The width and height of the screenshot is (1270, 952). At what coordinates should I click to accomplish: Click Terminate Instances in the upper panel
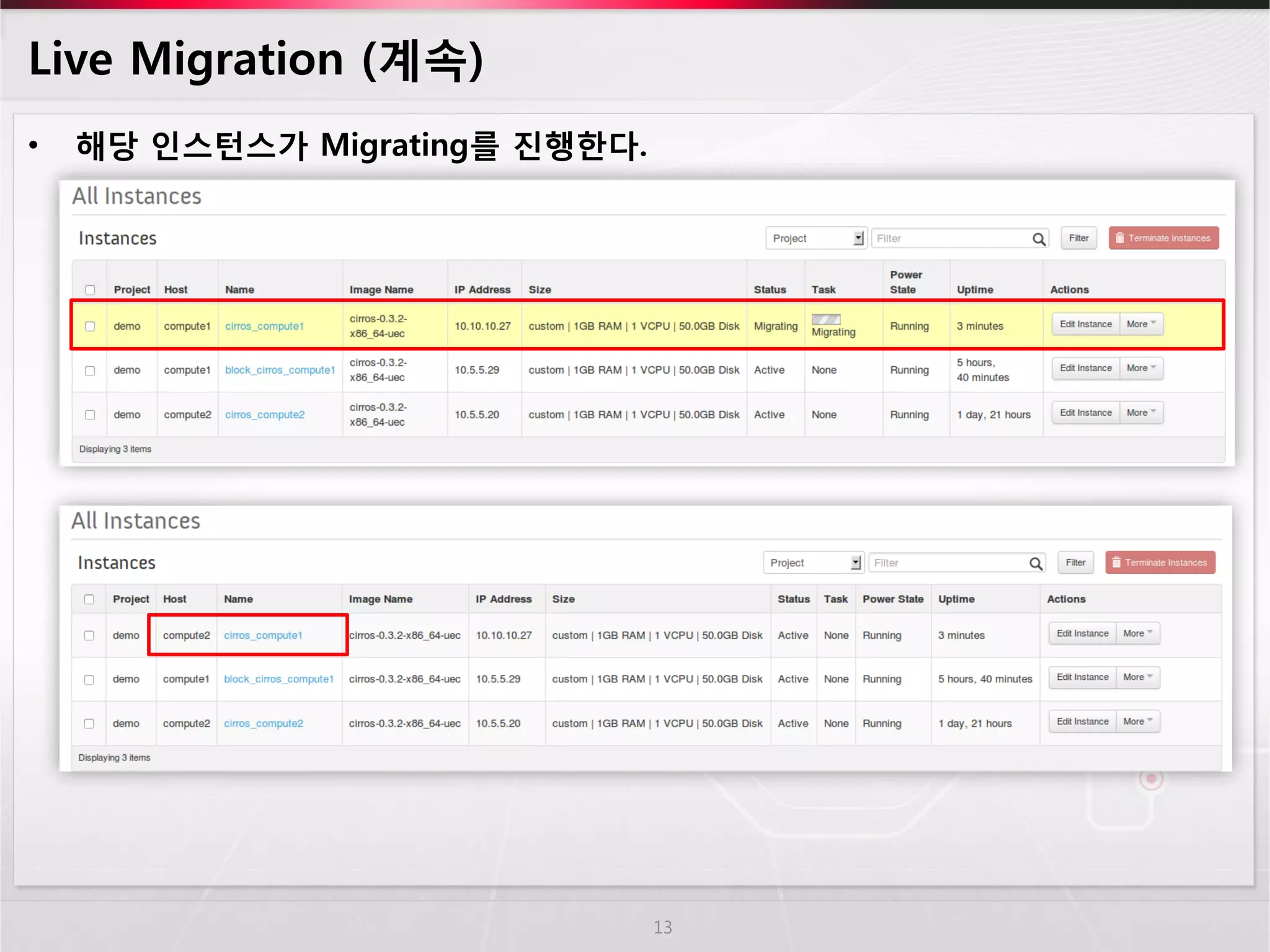(x=1164, y=238)
